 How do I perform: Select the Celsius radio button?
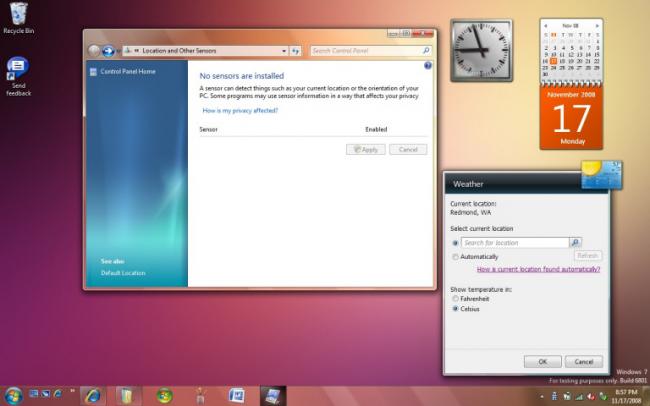click(455, 309)
